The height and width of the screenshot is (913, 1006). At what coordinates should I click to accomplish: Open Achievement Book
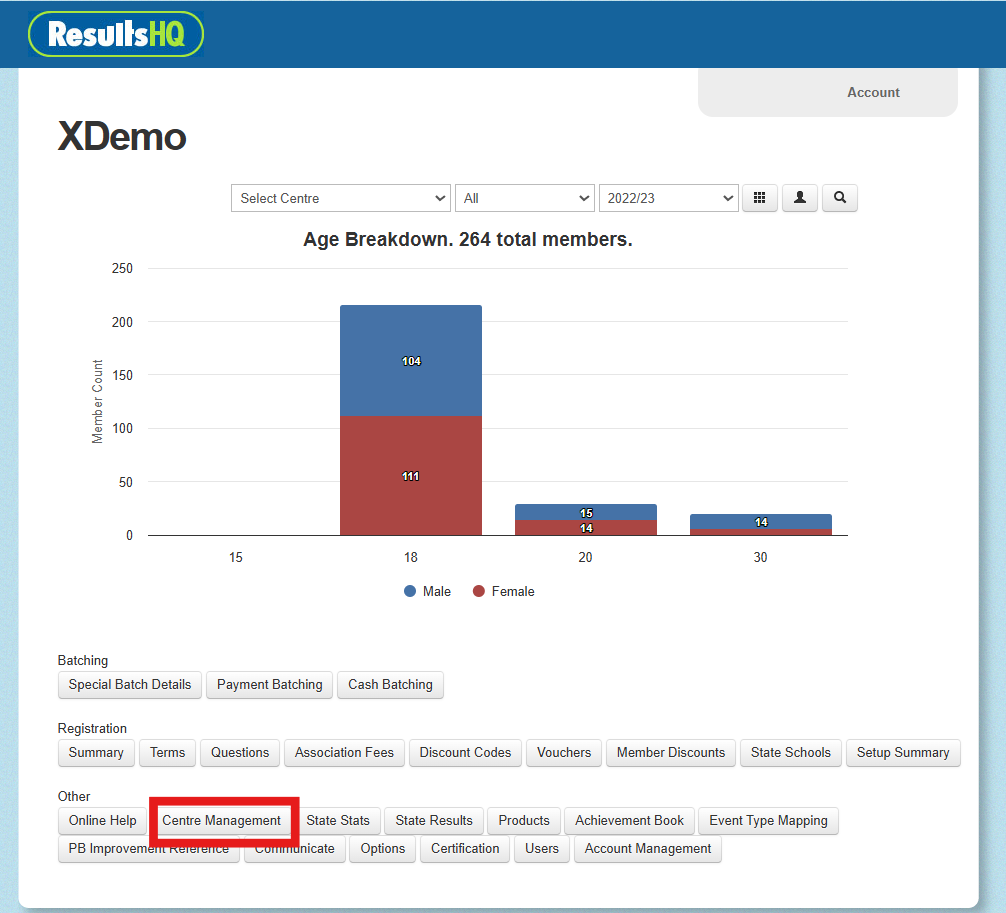(x=629, y=821)
